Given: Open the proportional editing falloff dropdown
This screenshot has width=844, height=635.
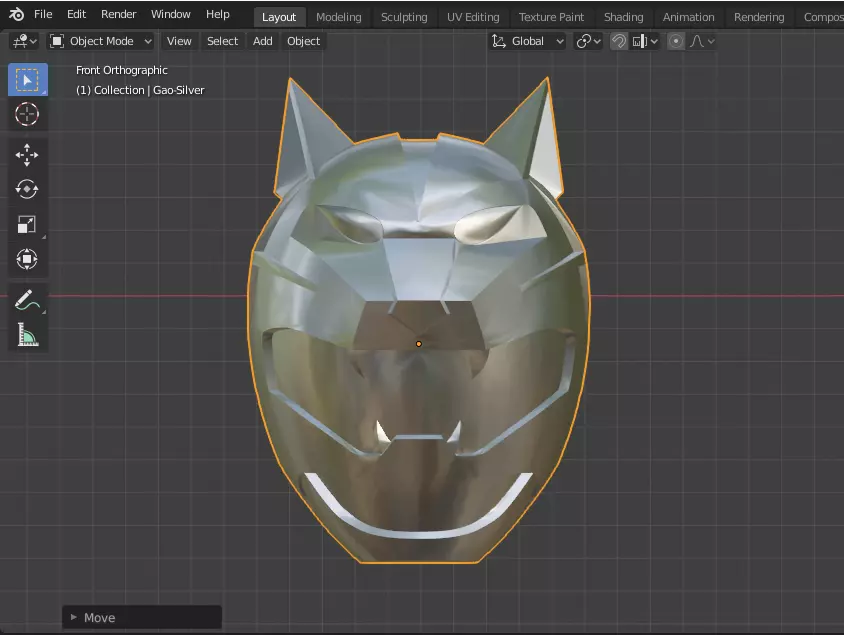Looking at the screenshot, I should point(702,41).
